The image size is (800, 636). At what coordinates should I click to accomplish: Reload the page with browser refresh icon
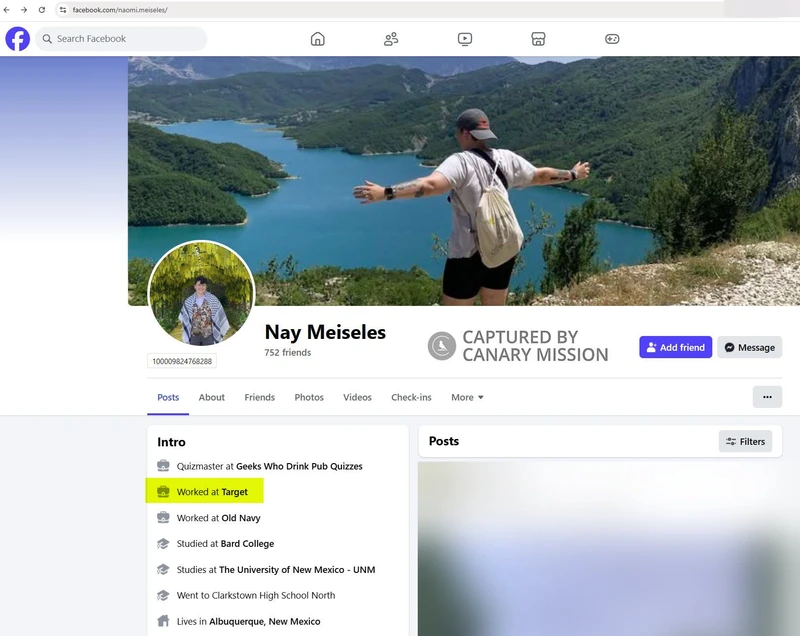coord(42,10)
